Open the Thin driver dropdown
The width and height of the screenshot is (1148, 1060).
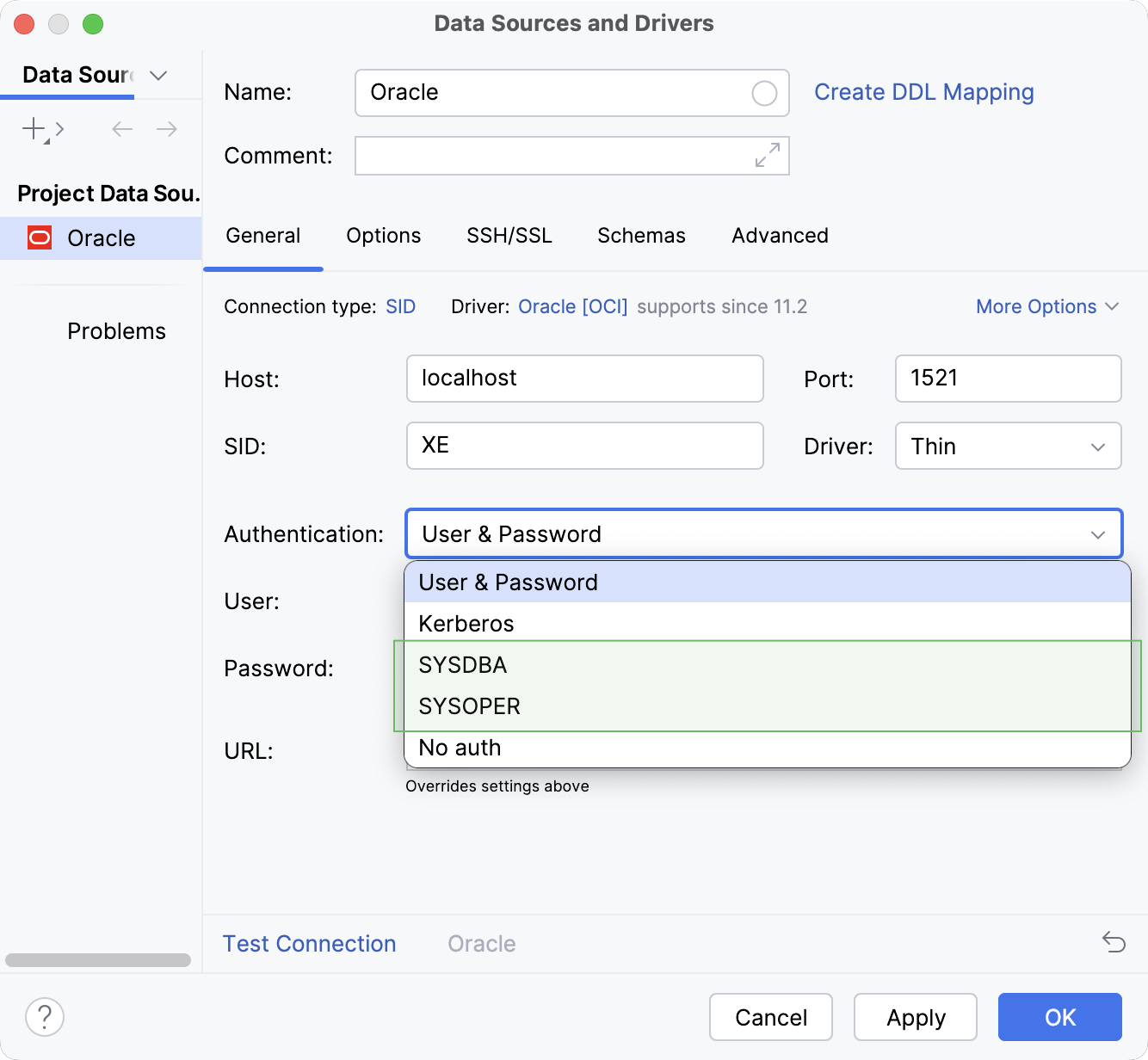[1008, 446]
